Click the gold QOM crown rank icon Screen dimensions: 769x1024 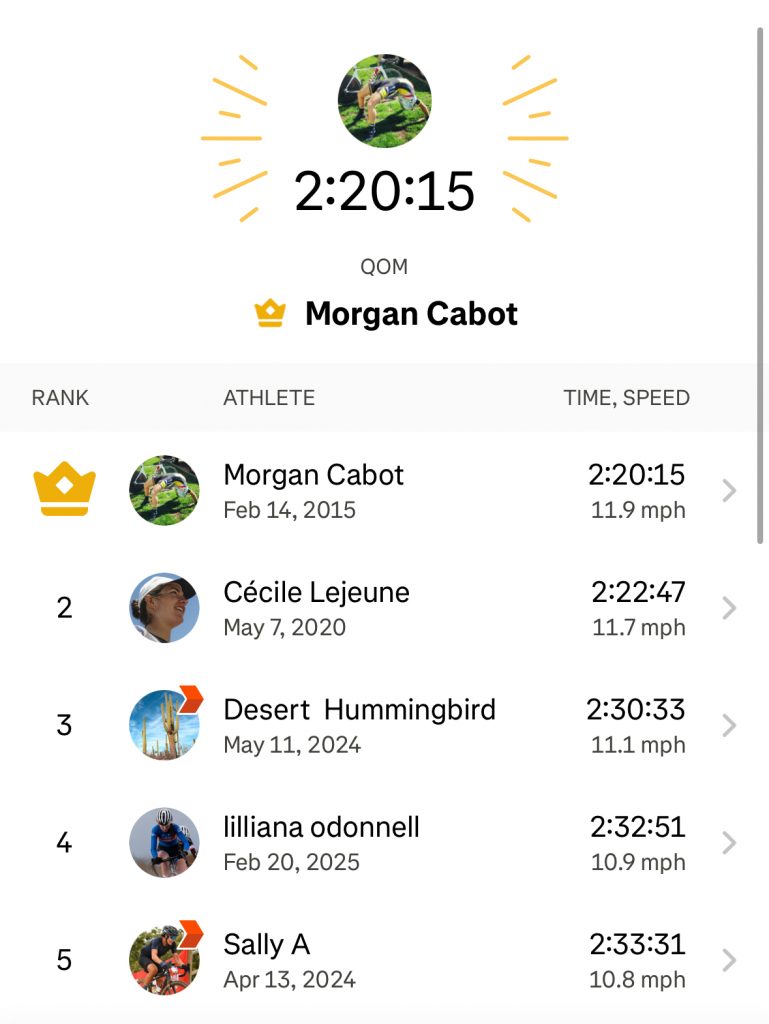coord(64,490)
